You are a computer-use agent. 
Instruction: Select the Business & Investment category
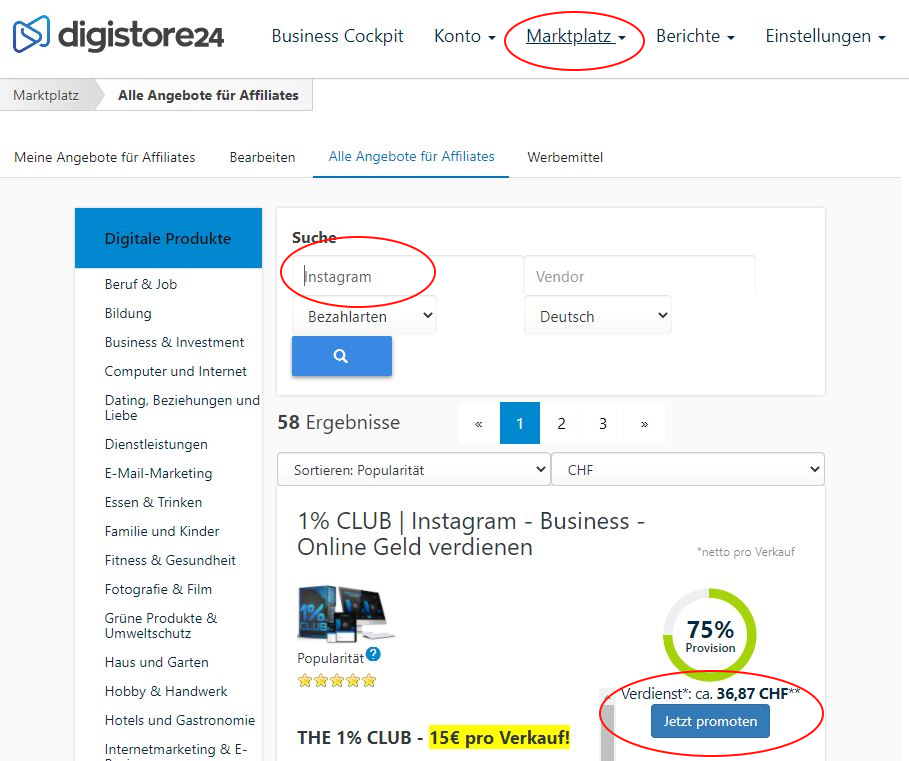point(174,343)
